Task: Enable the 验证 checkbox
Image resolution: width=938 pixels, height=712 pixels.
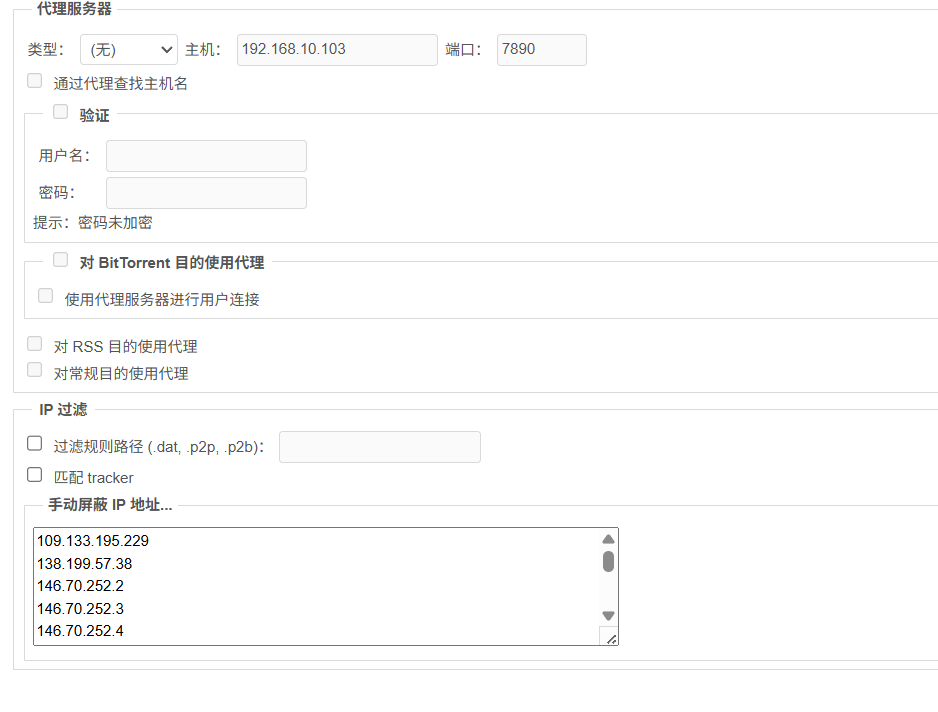Action: click(x=61, y=112)
